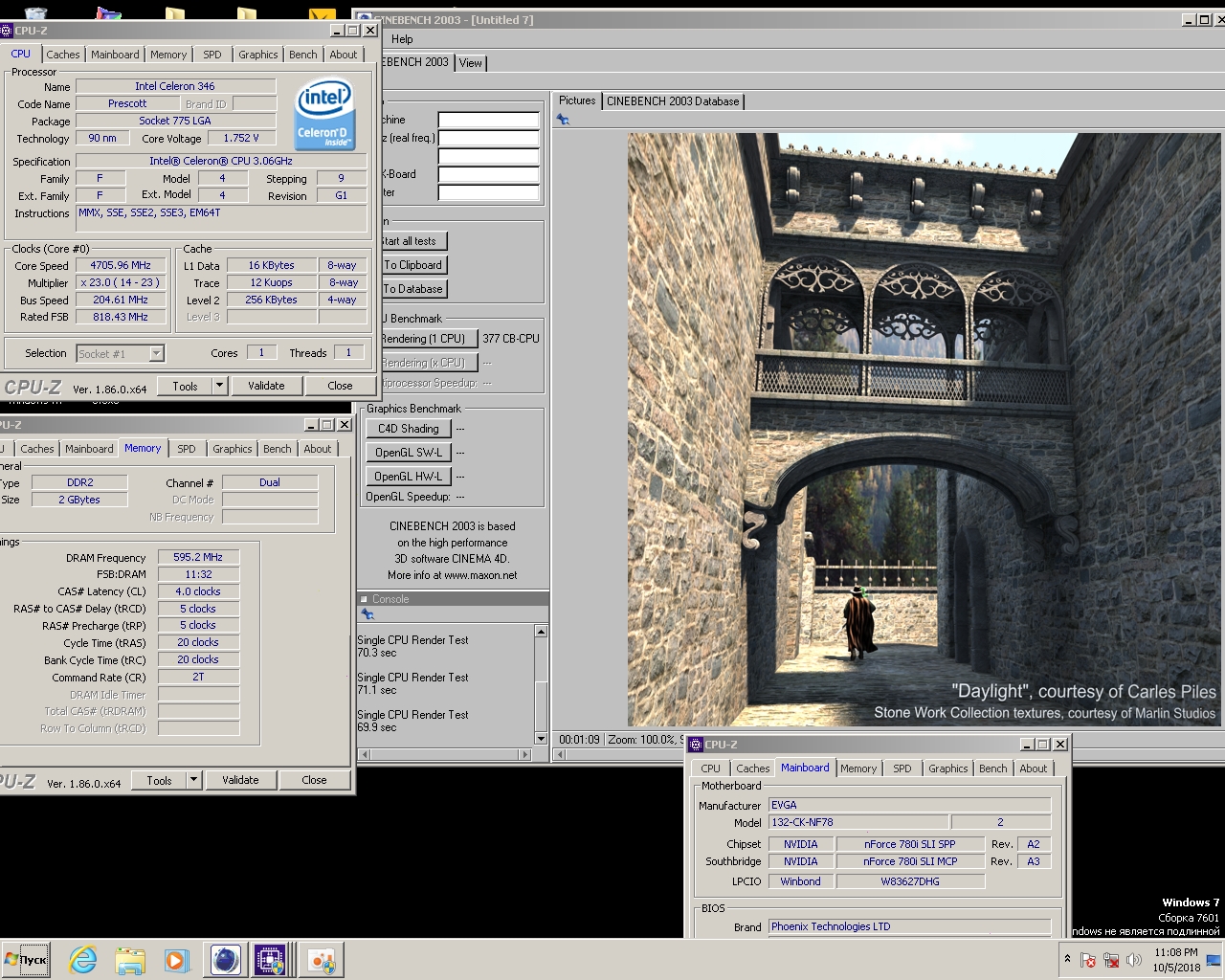Switch to CPU-Z taskbar button
This screenshot has width=1225, height=980.
click(271, 960)
